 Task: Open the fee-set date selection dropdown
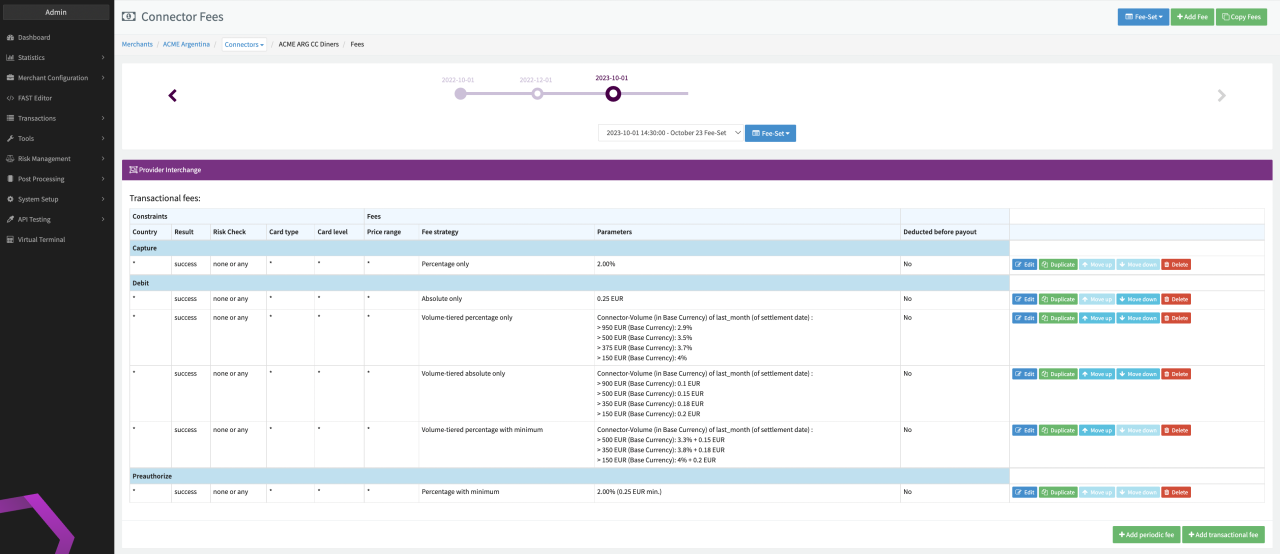click(x=671, y=133)
